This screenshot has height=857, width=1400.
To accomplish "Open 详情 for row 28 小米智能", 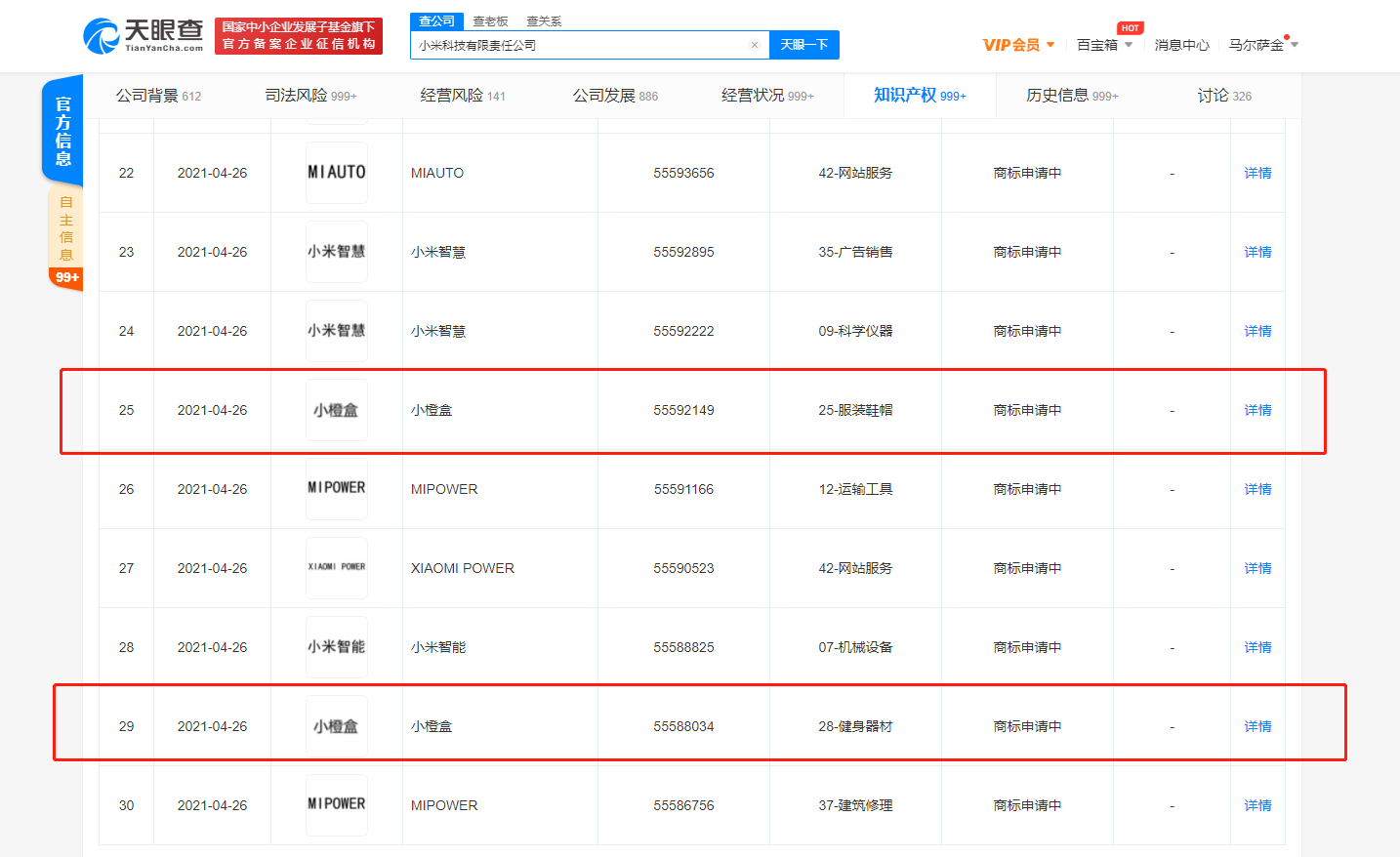I will [x=1257, y=647].
